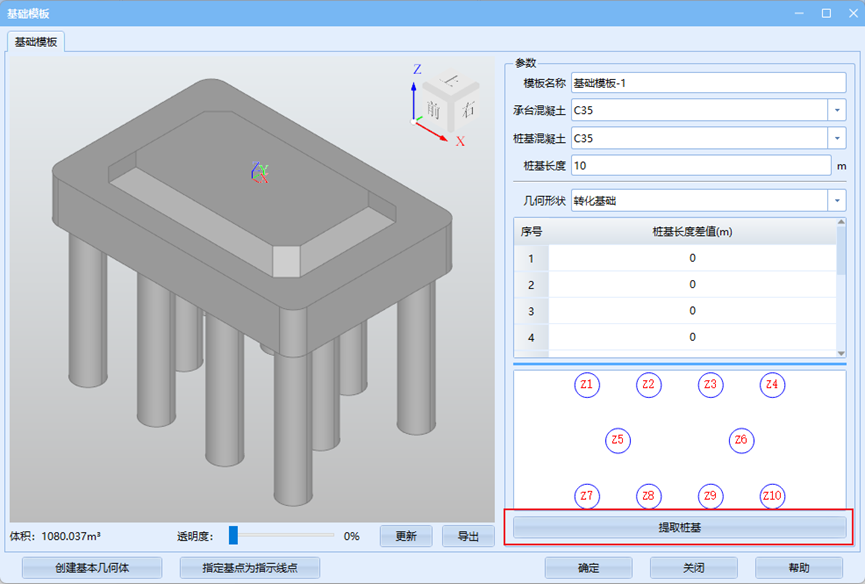The height and width of the screenshot is (584, 865).
Task: Select the Z4 pile marker
Action: coord(771,384)
